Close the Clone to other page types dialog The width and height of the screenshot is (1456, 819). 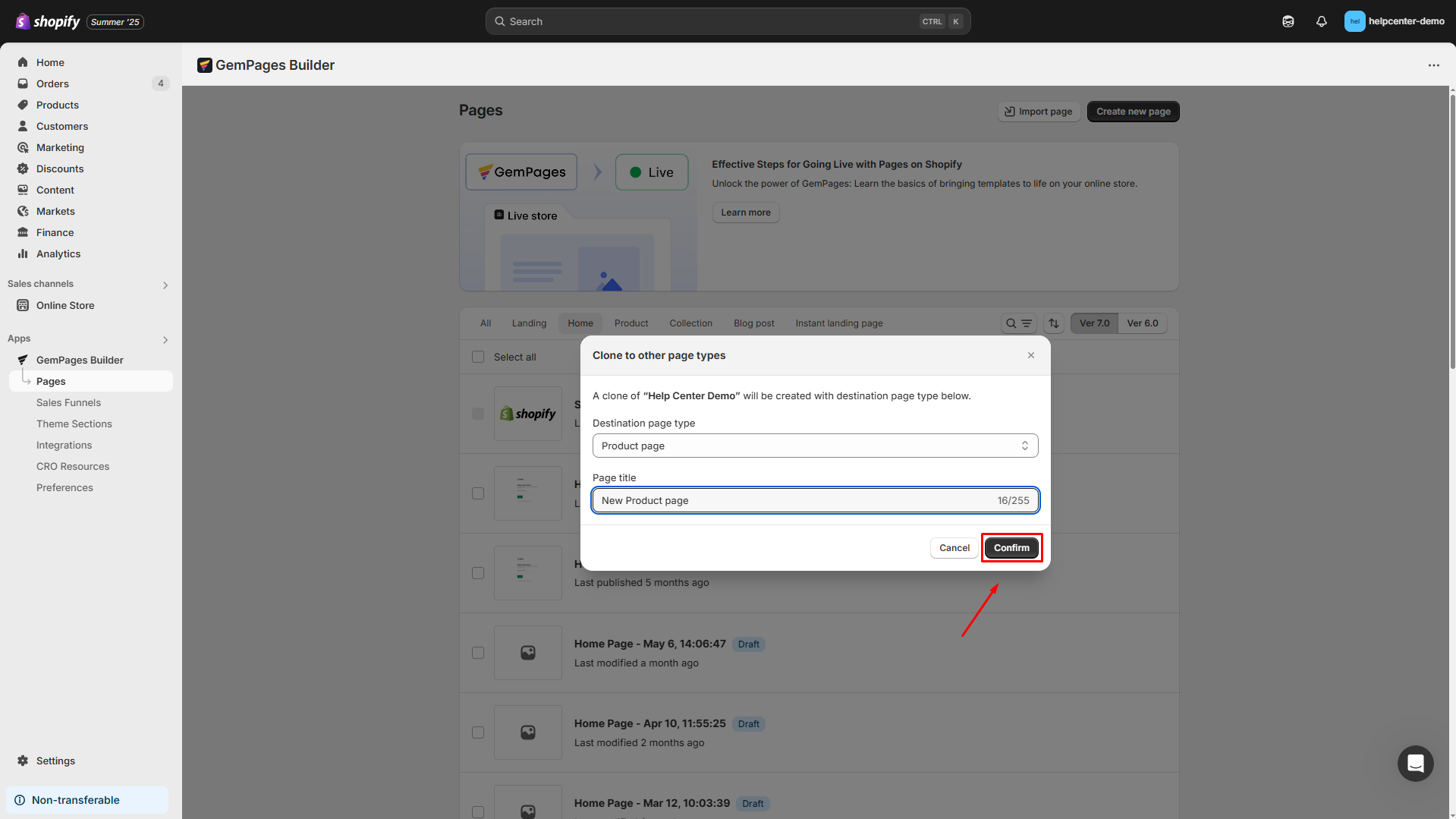coord(1030,355)
